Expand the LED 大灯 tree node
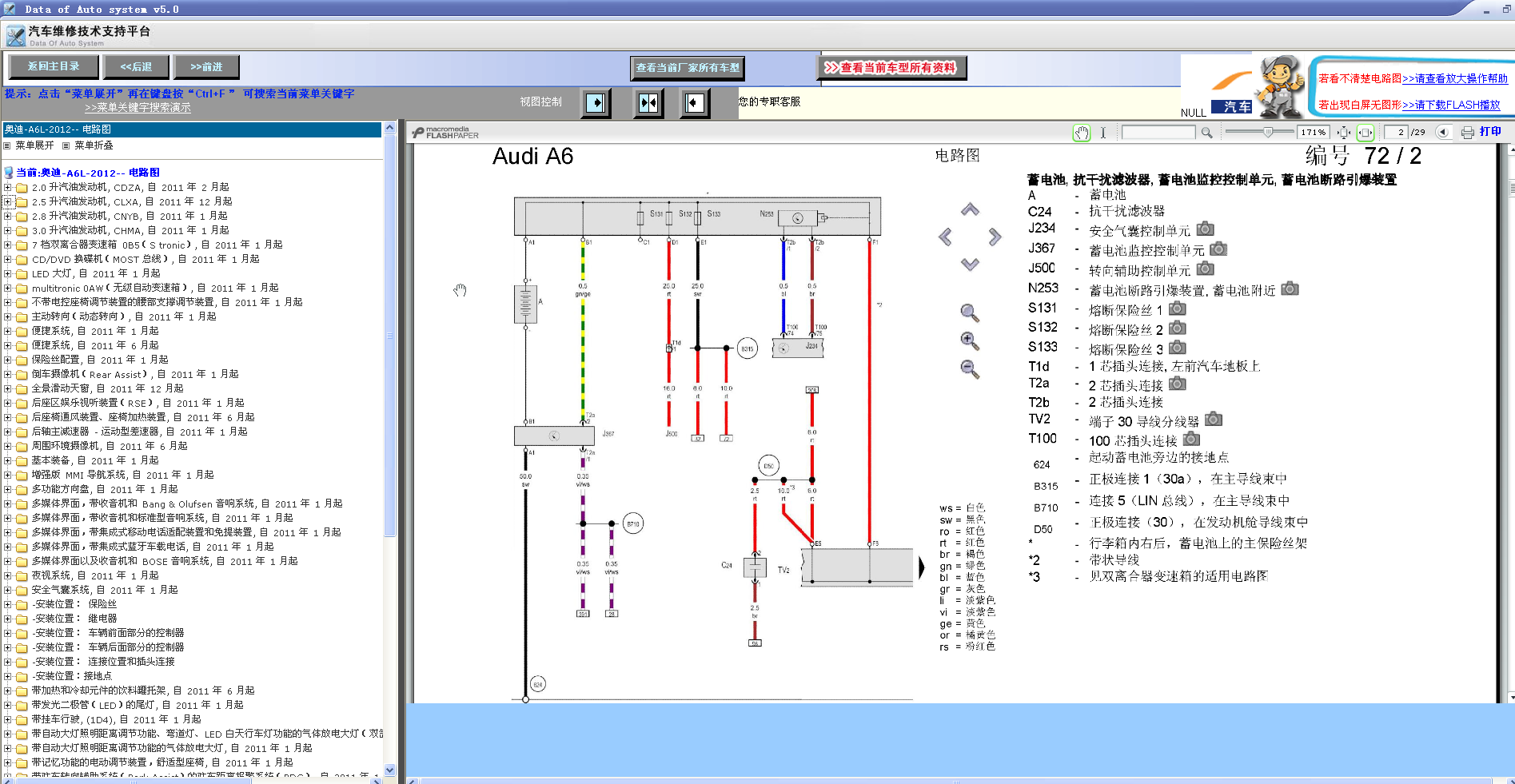1515x784 pixels. coord(8,274)
